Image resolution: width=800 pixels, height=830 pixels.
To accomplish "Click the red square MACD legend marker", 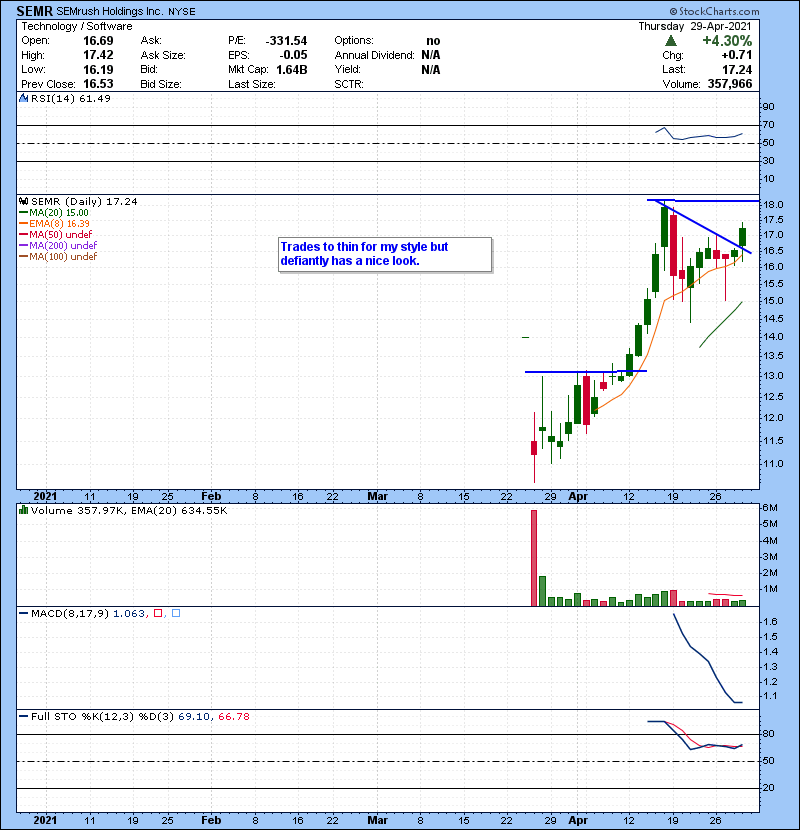I will 158,613.
